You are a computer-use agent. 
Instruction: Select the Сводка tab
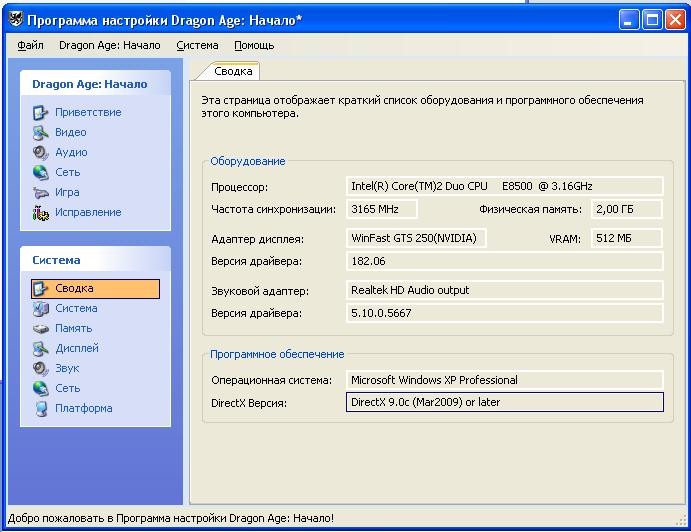[x=233, y=71]
